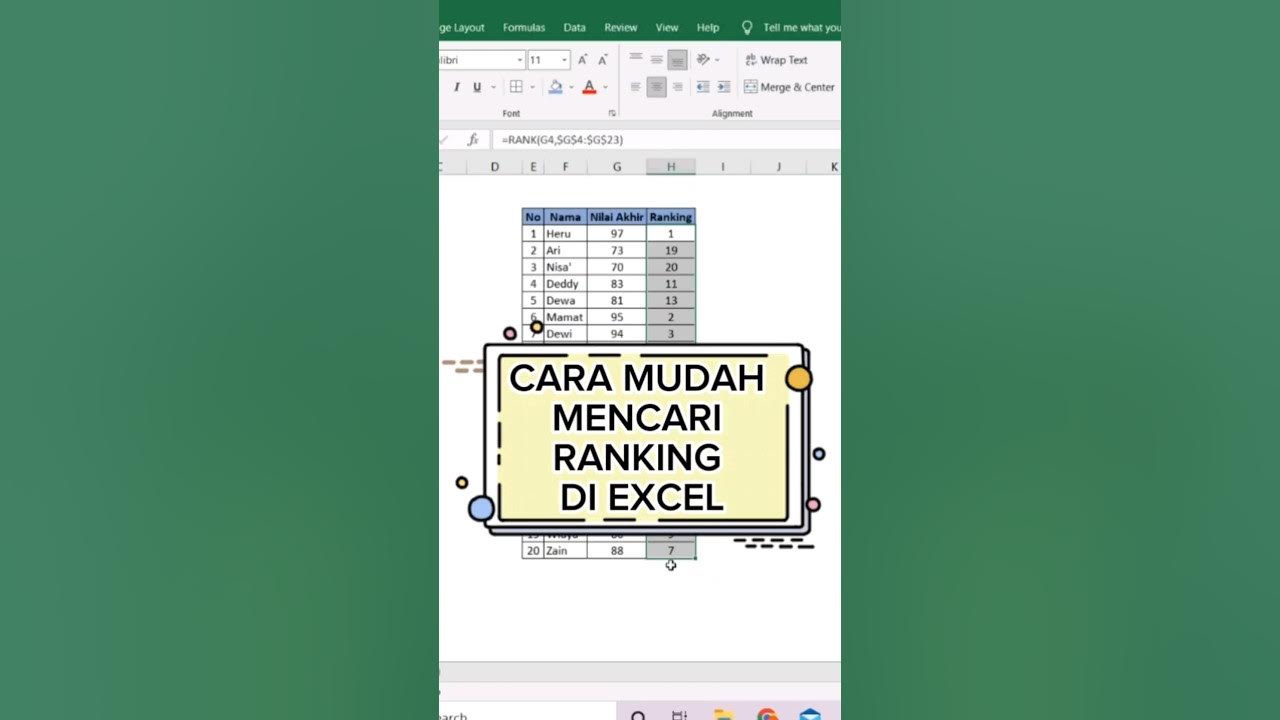1280x720 pixels.
Task: Open the Page Layout ribbon tab
Action: (461, 28)
